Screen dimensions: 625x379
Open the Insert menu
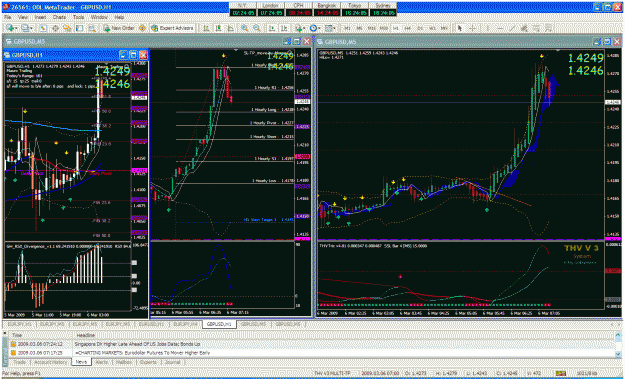(x=40, y=18)
